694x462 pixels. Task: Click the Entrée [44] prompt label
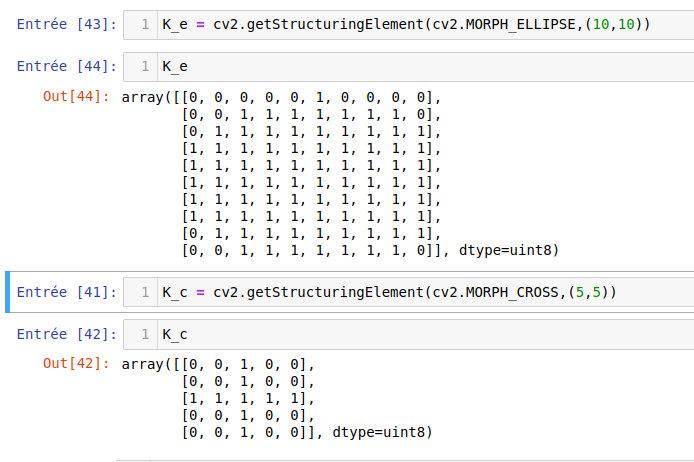[x=66, y=67]
